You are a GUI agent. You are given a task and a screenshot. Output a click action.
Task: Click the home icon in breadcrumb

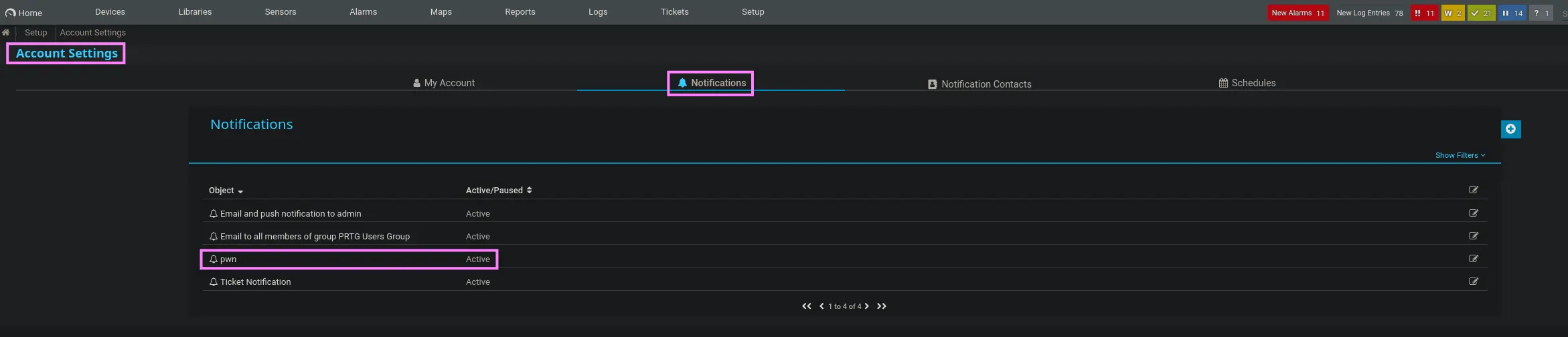tap(6, 32)
